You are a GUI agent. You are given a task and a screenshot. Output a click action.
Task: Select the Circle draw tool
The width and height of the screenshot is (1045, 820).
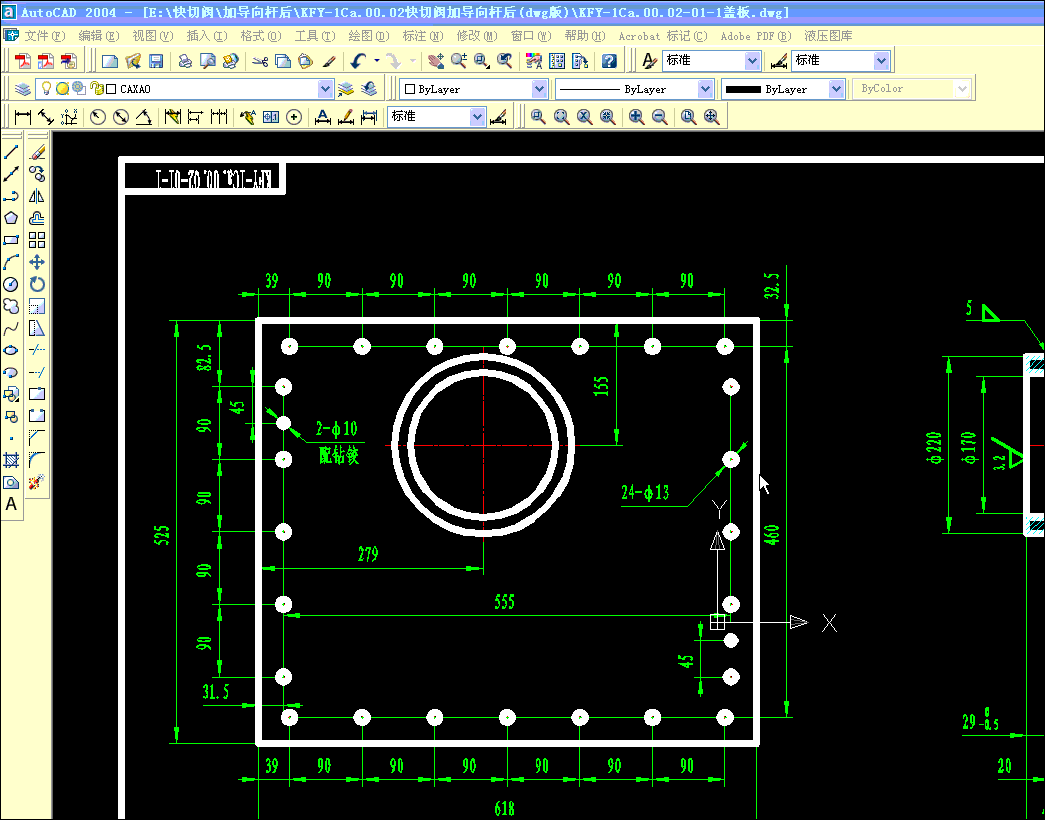(x=11, y=284)
